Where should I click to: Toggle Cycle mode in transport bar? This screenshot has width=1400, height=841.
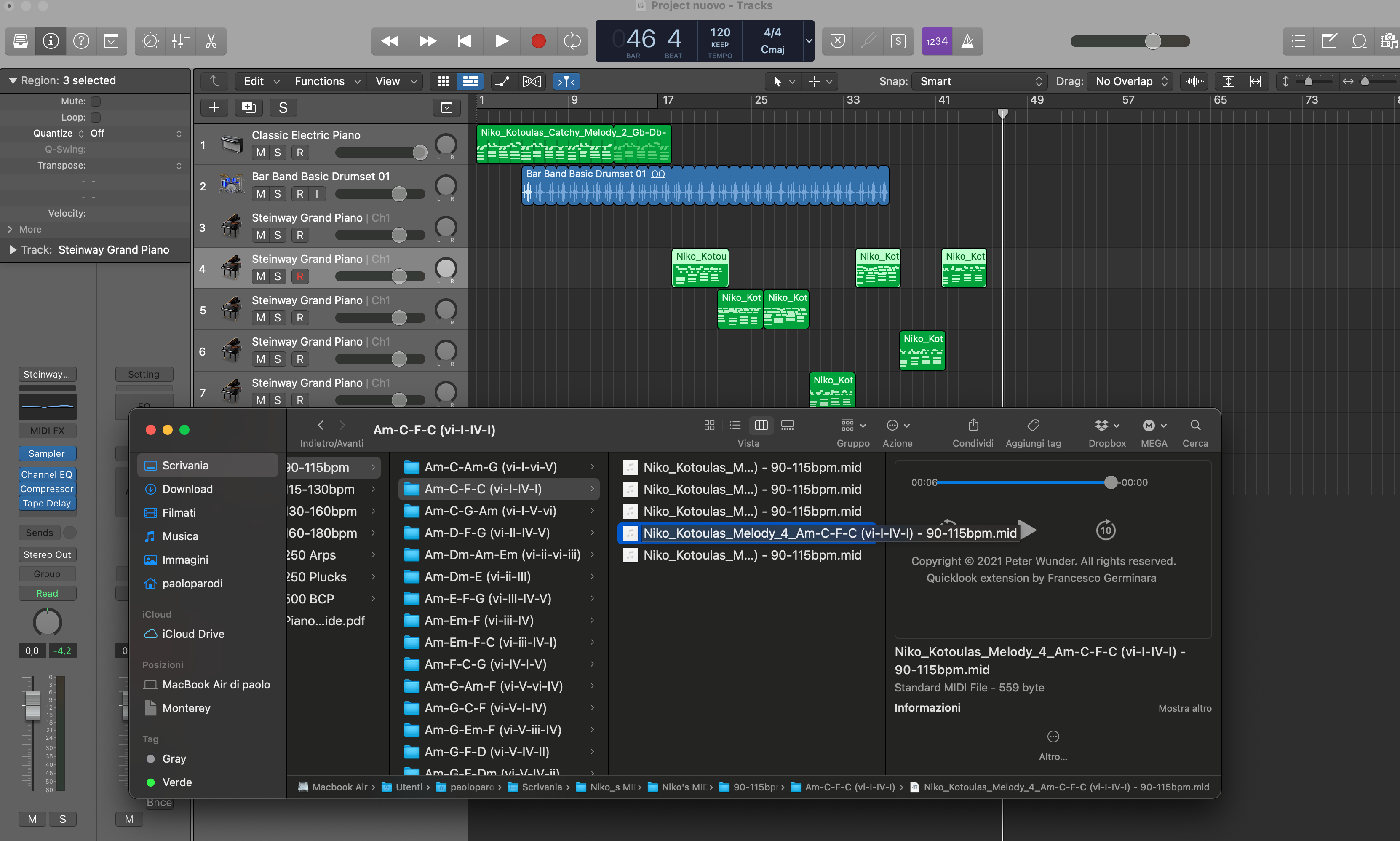pyautogui.click(x=572, y=41)
